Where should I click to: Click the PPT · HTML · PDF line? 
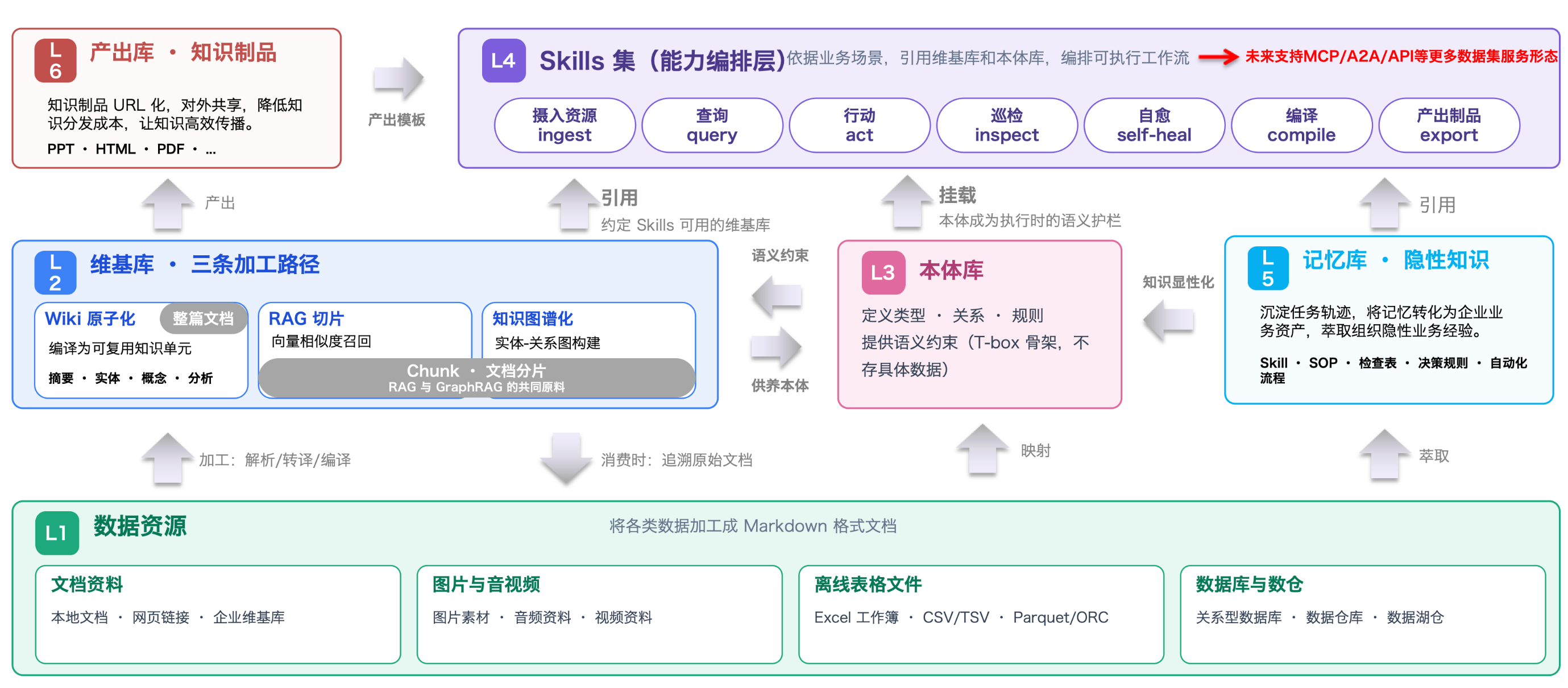click(131, 149)
